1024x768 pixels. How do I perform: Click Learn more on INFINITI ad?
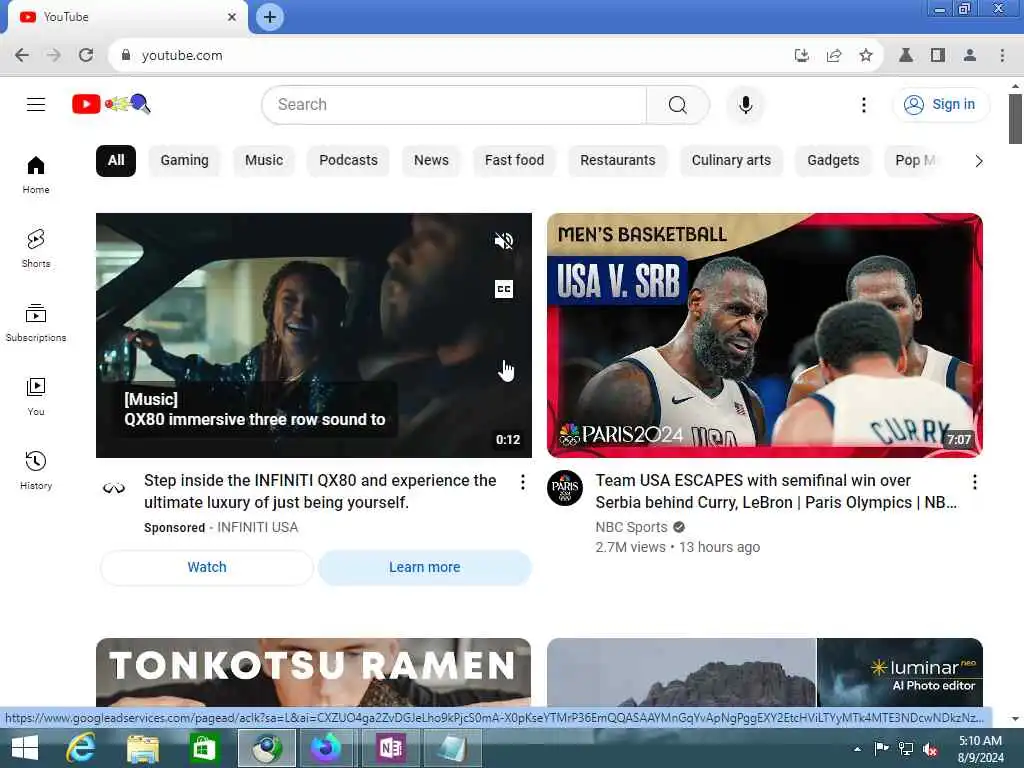[x=424, y=567]
